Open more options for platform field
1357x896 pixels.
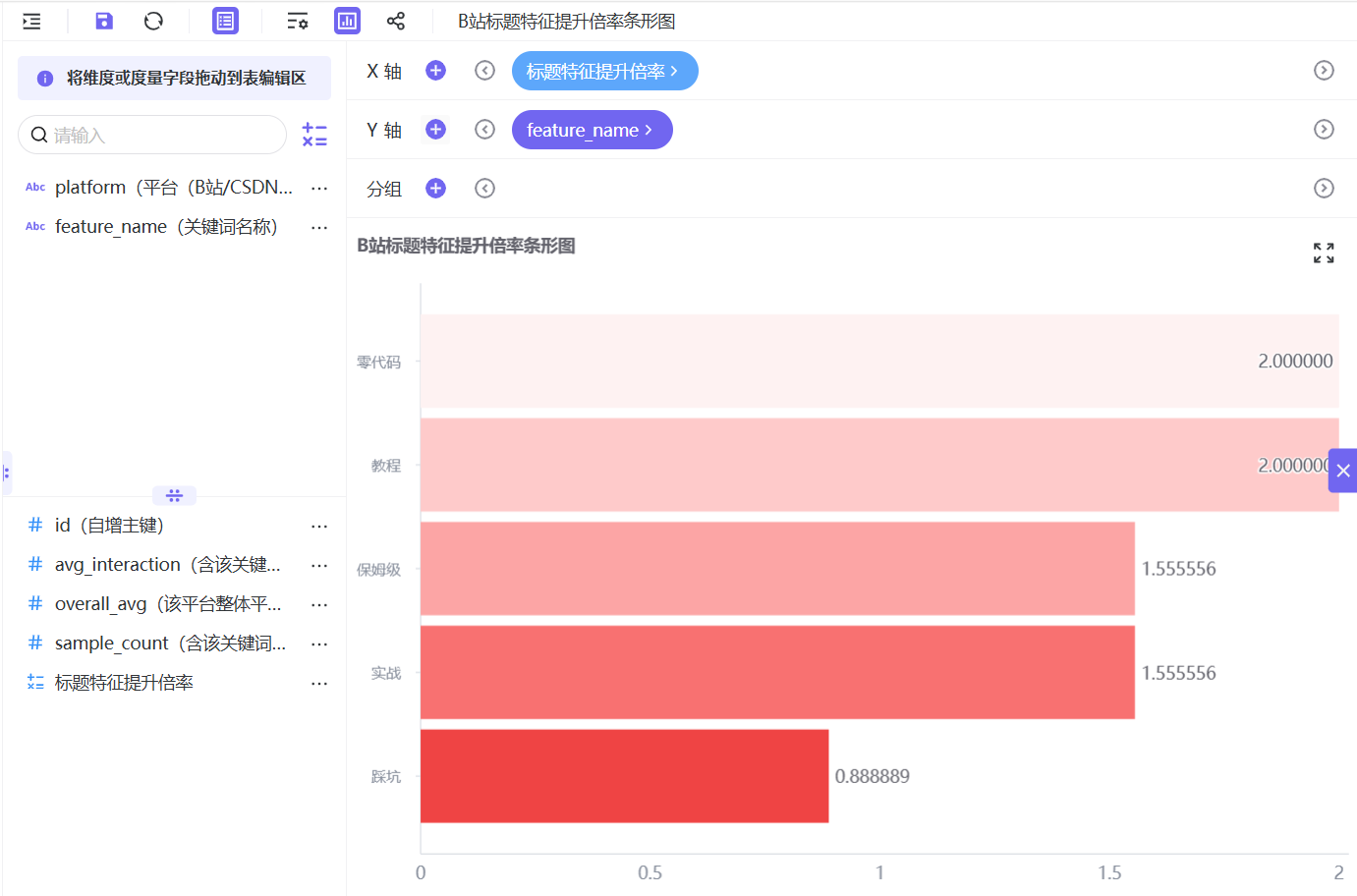pyautogui.click(x=319, y=188)
